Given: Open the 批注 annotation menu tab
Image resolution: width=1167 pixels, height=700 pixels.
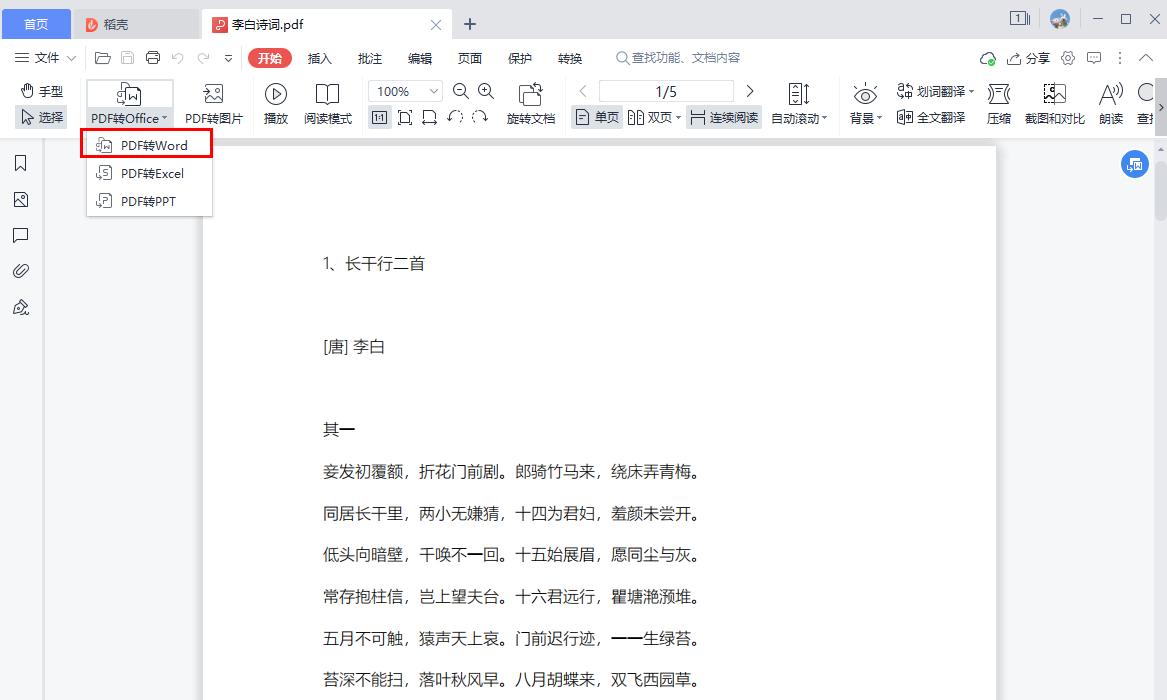Looking at the screenshot, I should (370, 58).
